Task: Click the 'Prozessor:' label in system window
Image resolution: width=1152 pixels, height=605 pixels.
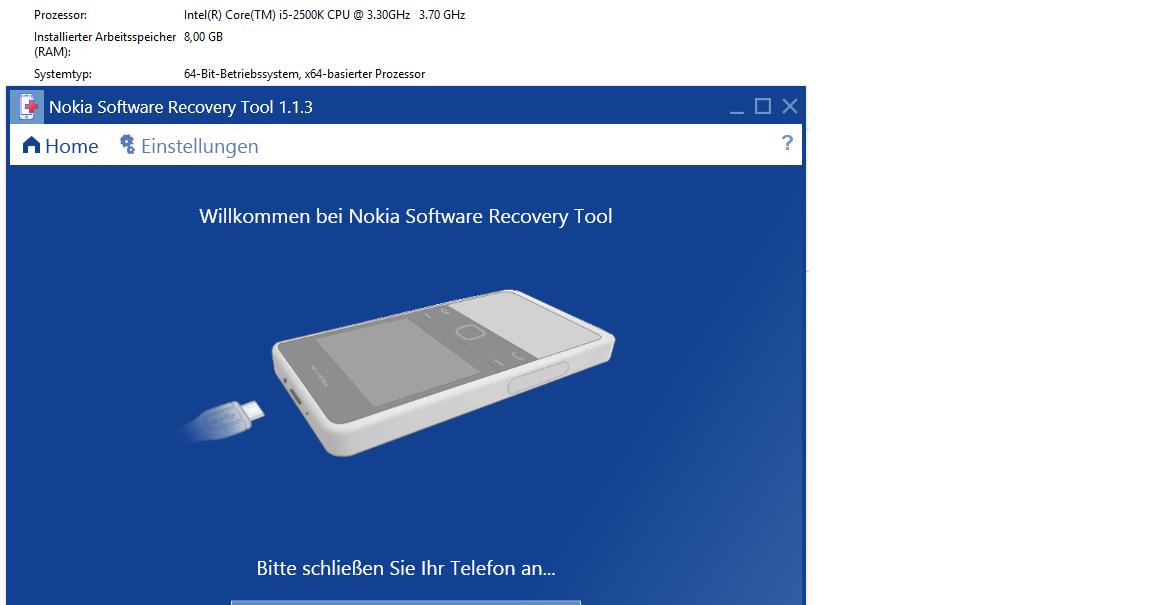Action: 60,15
